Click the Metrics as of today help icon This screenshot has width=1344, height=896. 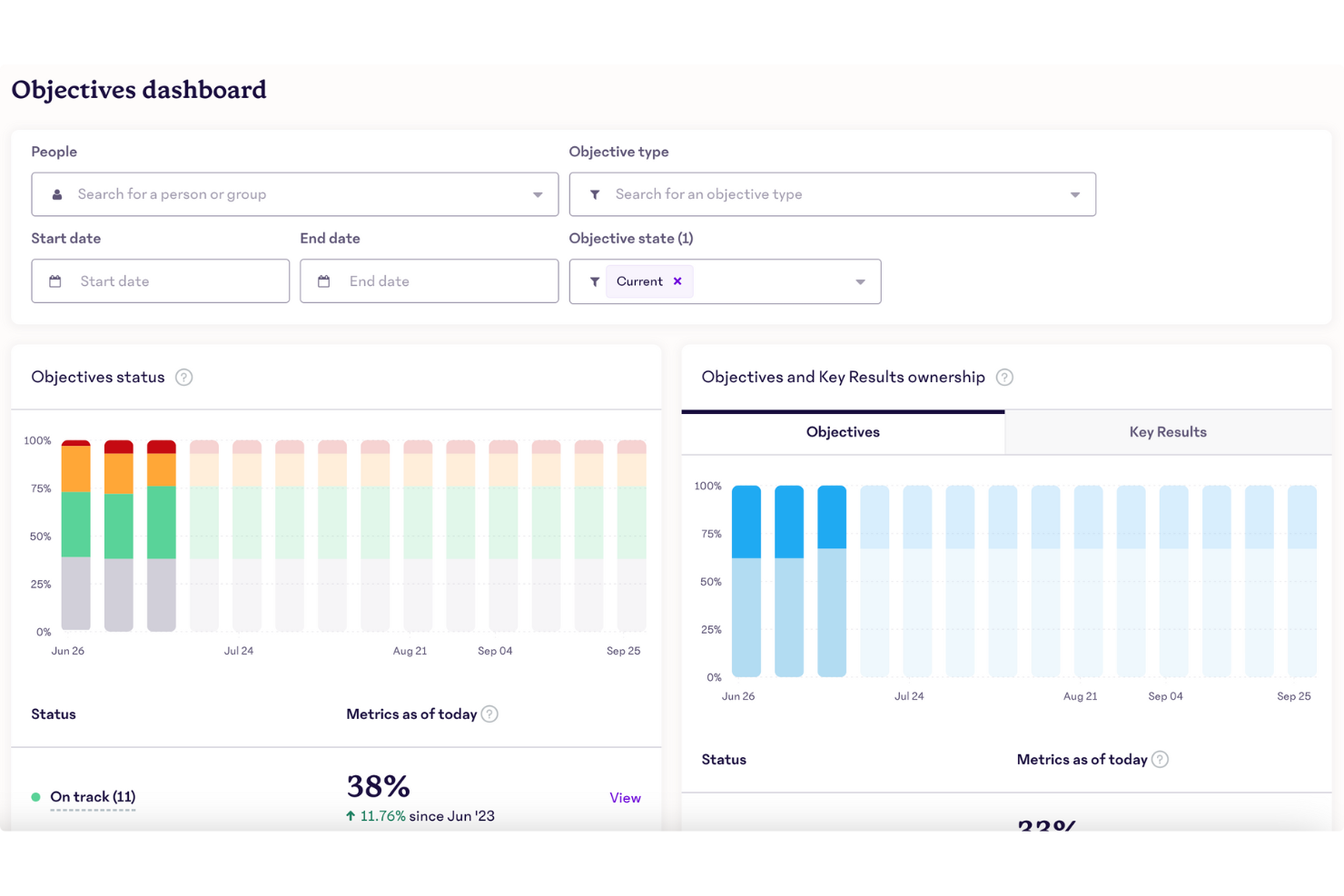(x=490, y=714)
